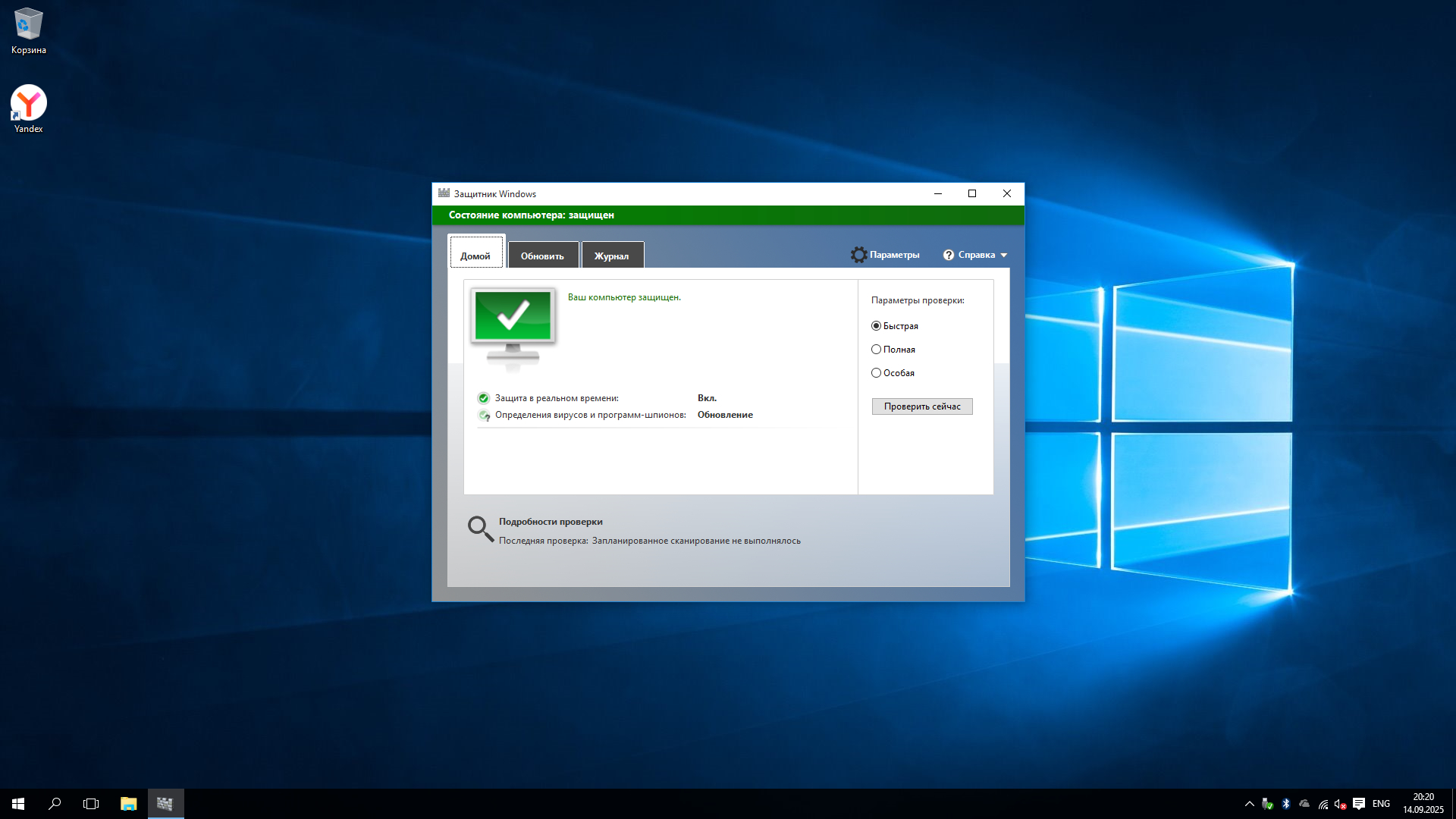Click the Bluetooth tray icon
This screenshot has width=1456, height=819.
point(1286,804)
